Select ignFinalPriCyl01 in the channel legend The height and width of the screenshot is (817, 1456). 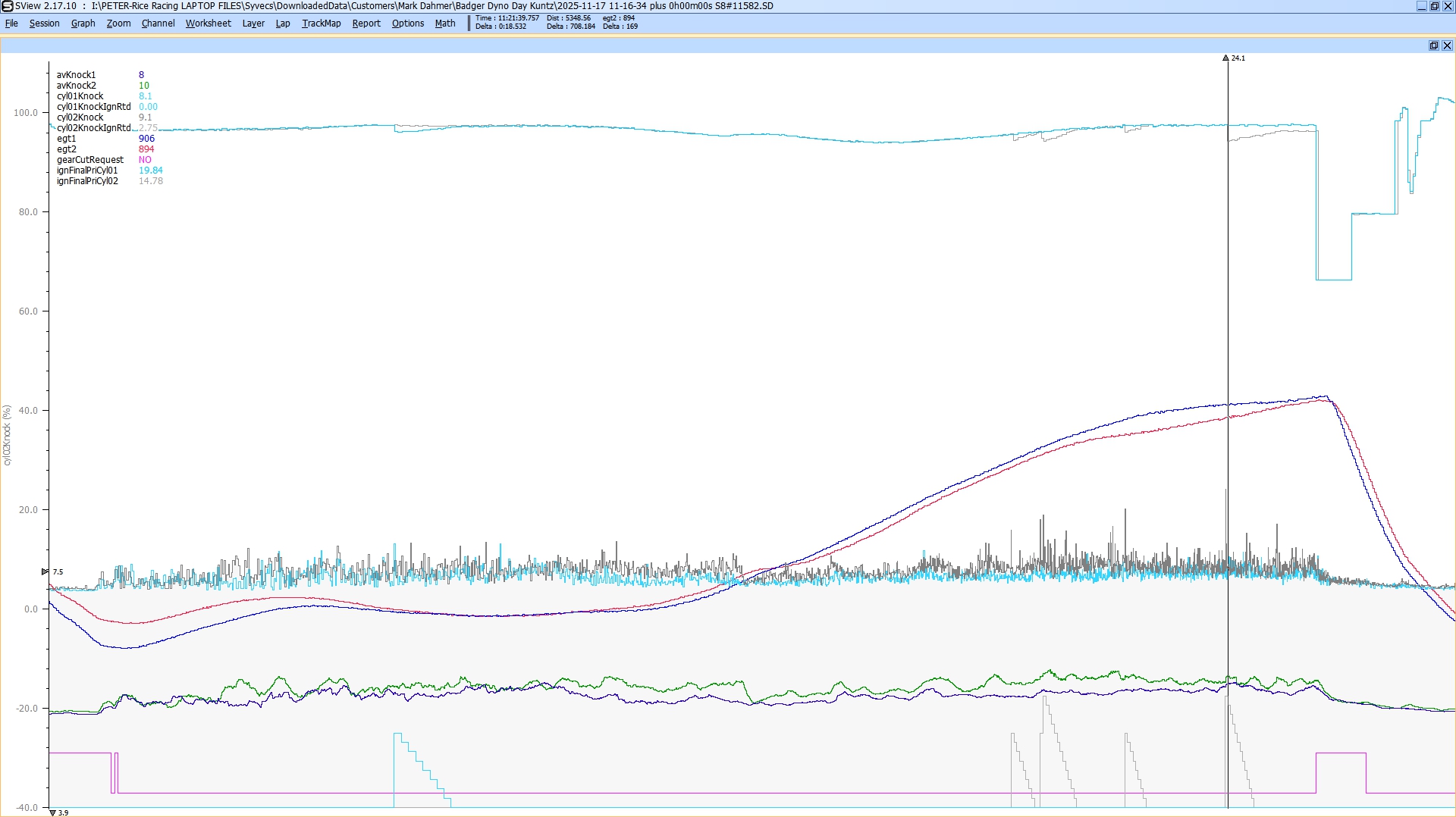(x=87, y=171)
